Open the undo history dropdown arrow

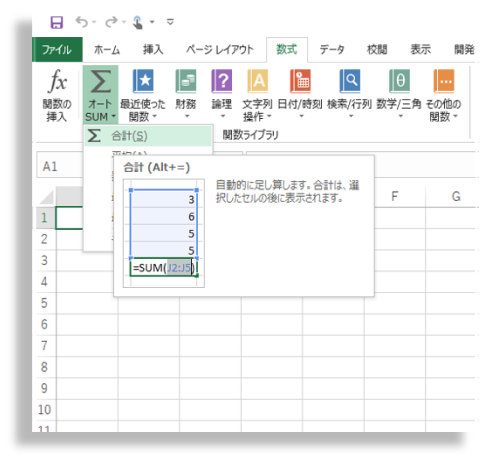tap(94, 22)
